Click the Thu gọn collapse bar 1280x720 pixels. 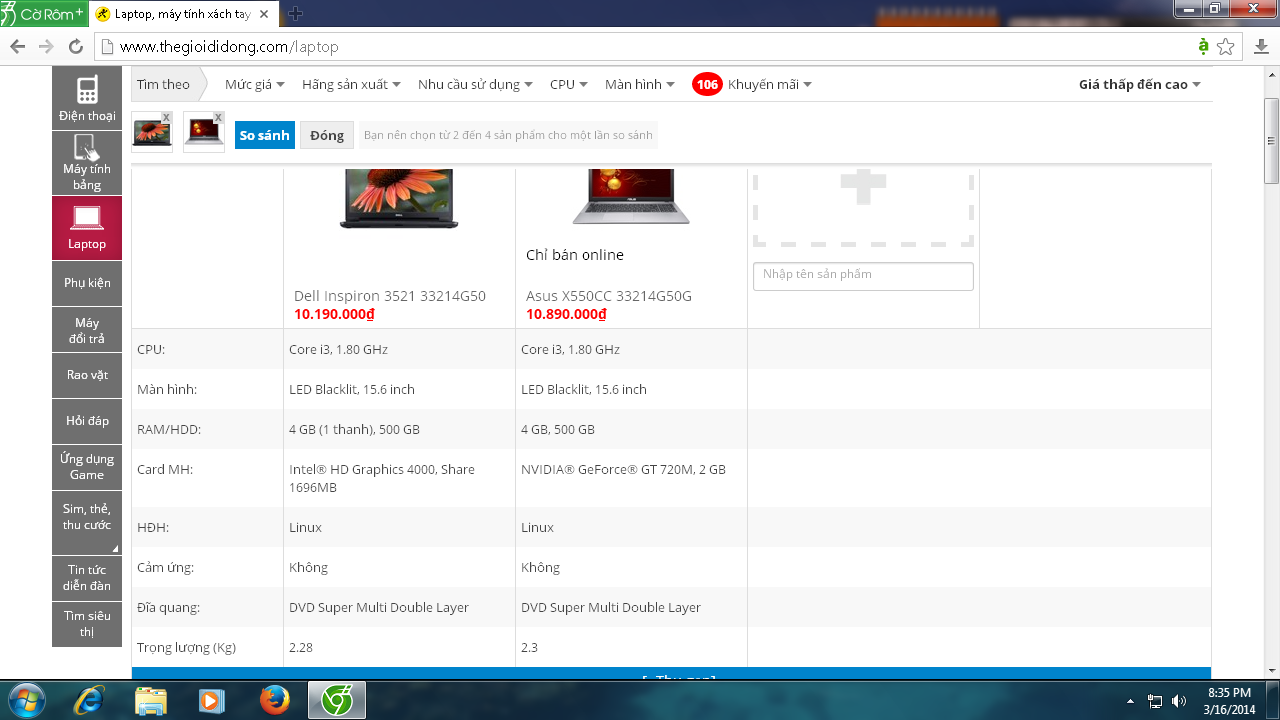[x=671, y=674]
